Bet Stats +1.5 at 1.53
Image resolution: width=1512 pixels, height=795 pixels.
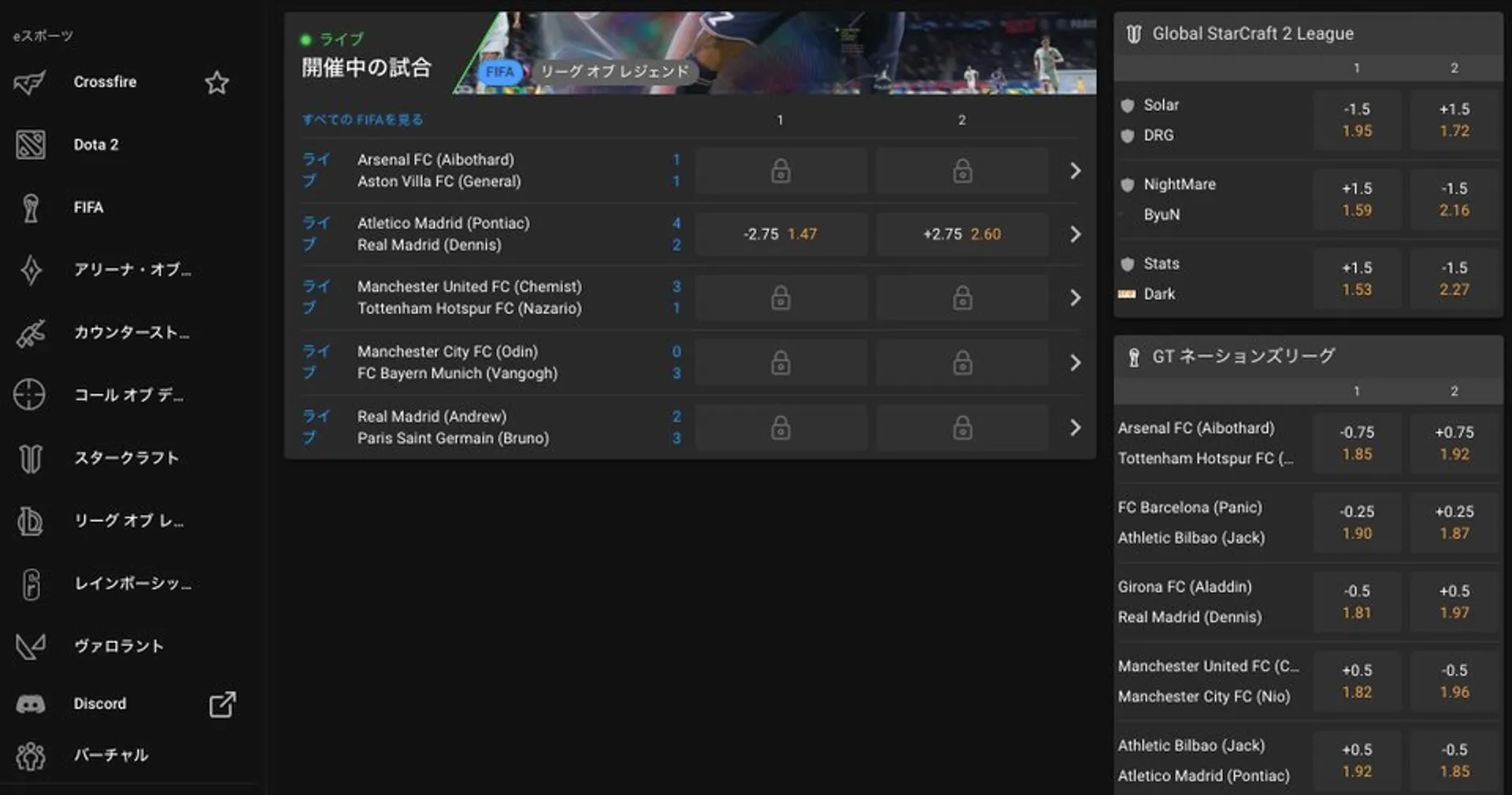[x=1357, y=279]
